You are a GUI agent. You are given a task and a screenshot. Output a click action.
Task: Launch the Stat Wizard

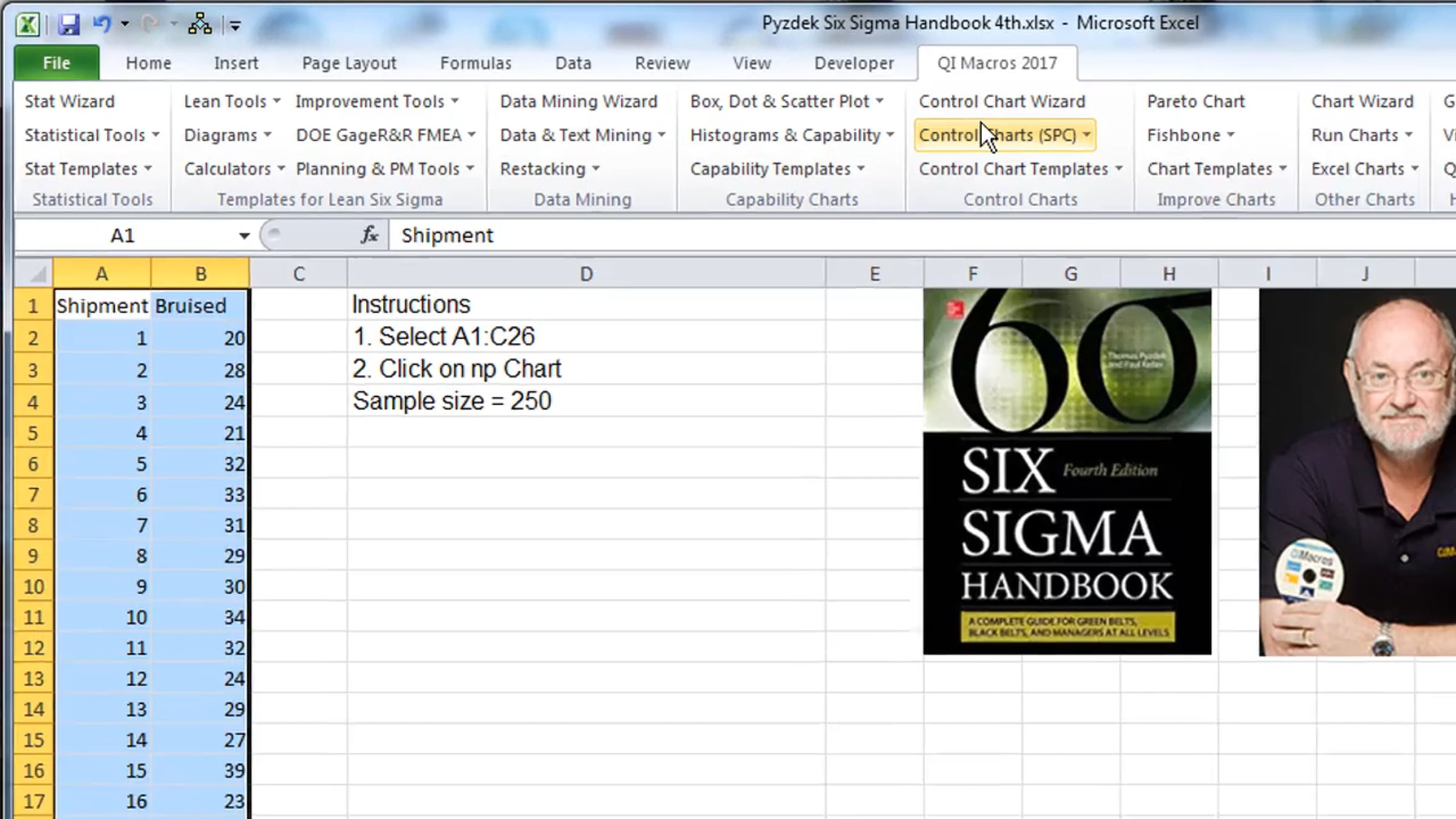pos(70,101)
